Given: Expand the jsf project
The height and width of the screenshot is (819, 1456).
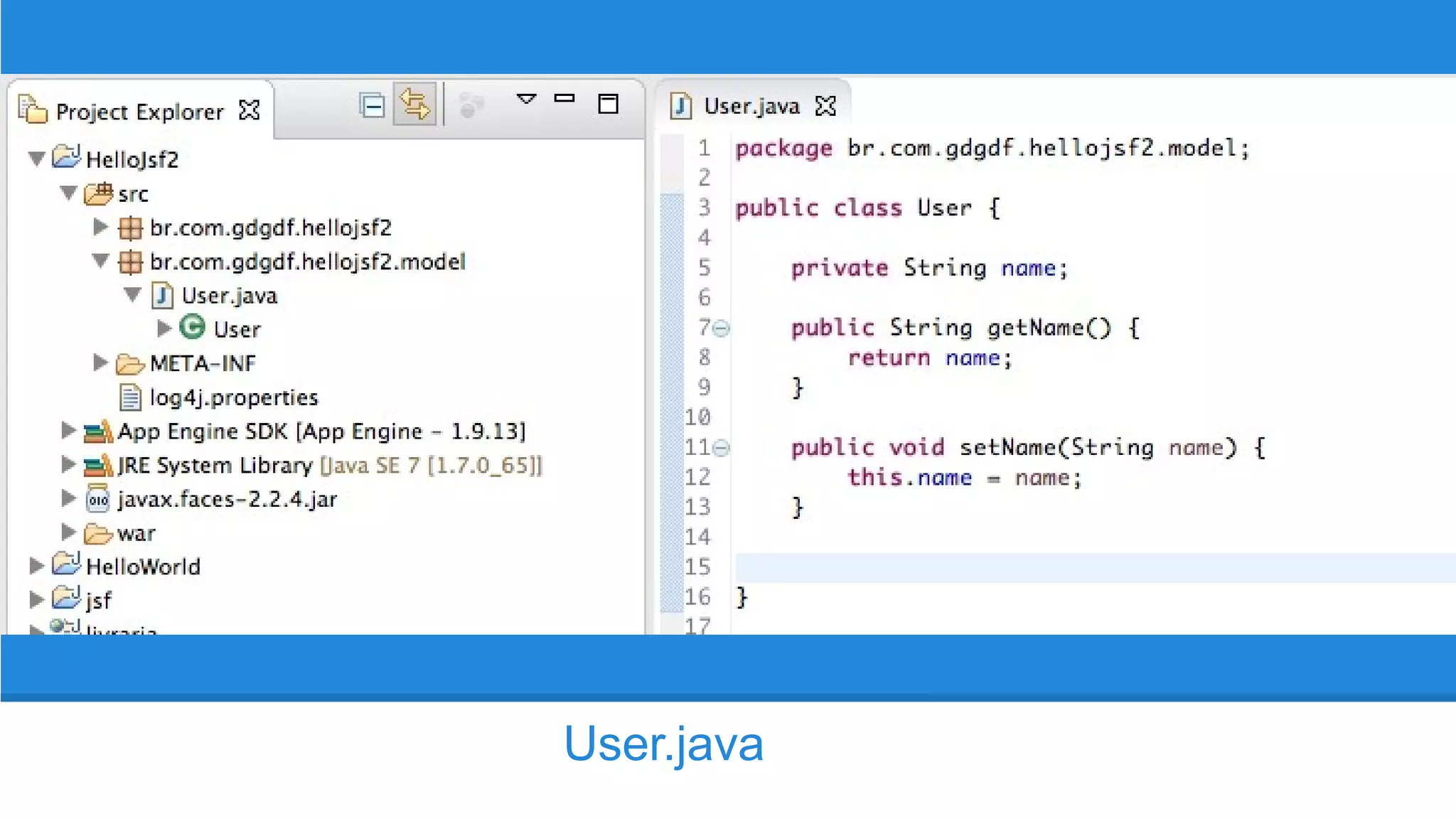Looking at the screenshot, I should [x=36, y=599].
